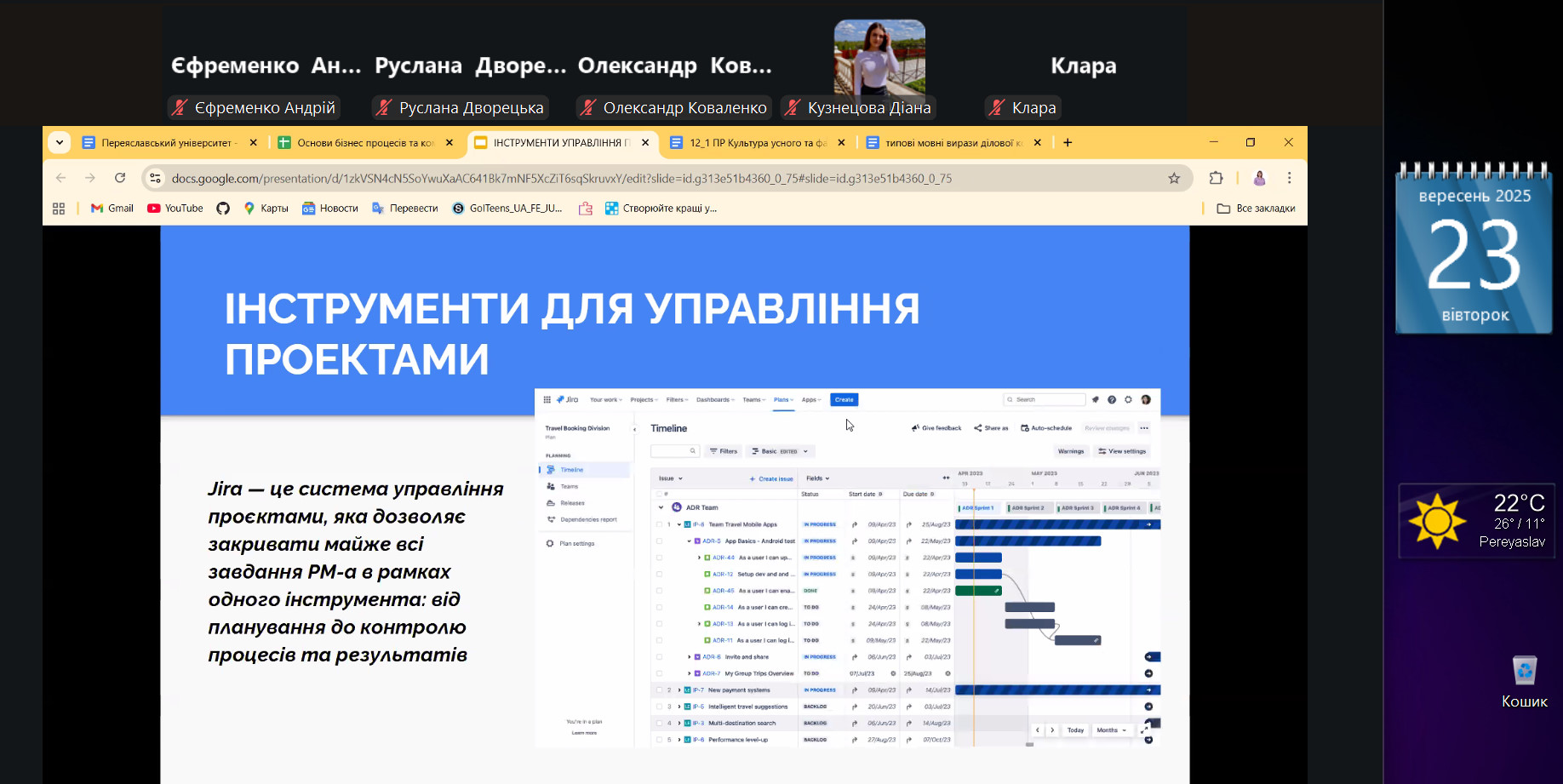Tick checkbox beside Team Travel Mobile Apps
Image resolution: width=1563 pixels, height=784 pixels.
(659, 524)
